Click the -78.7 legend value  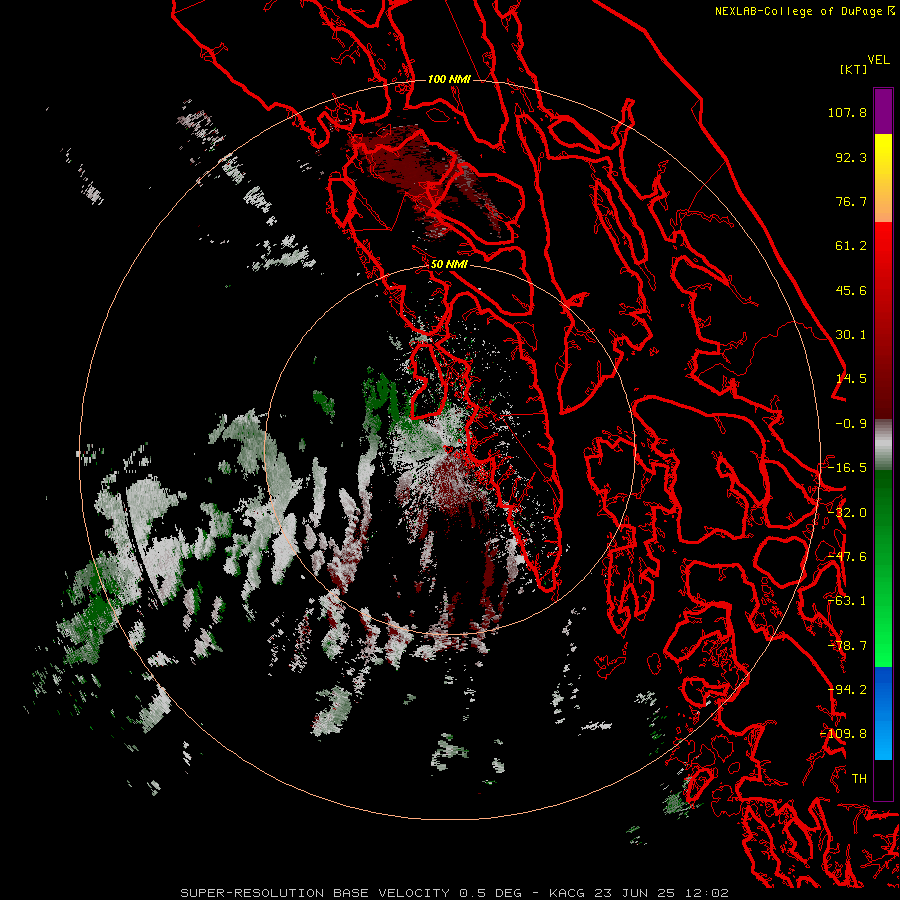coord(847,646)
